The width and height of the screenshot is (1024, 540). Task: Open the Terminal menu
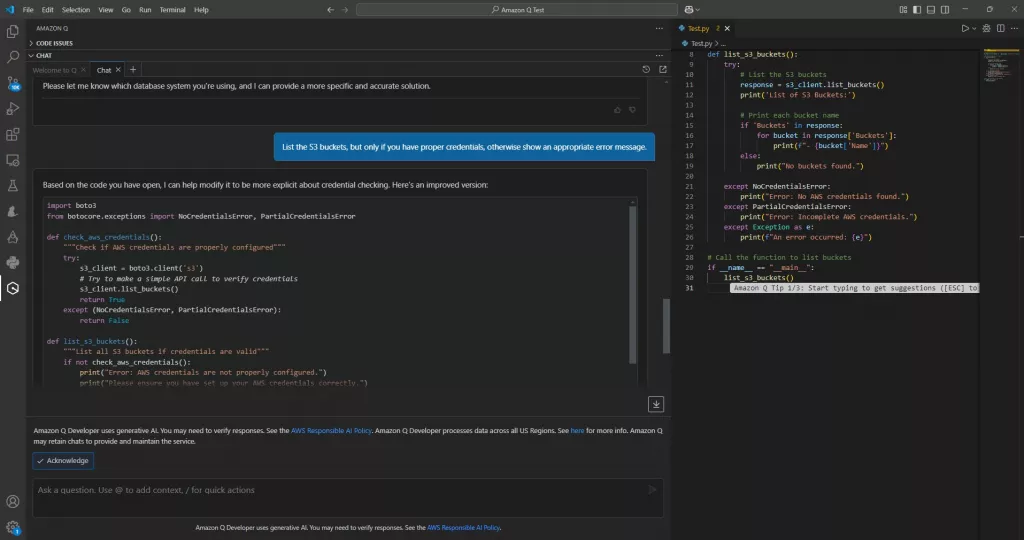[174, 9]
